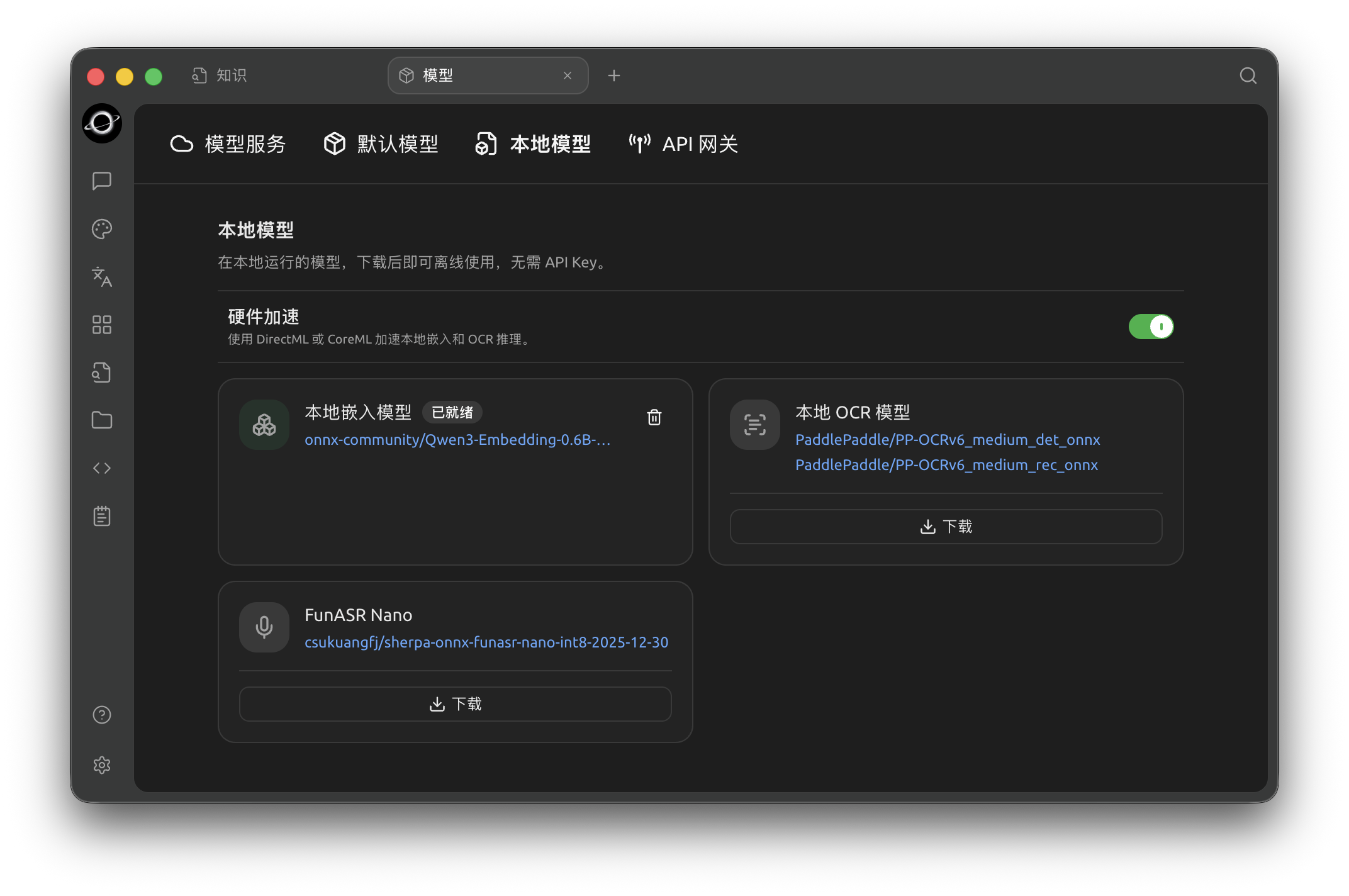Open the translate icon in sidebar
Screen dimensions: 1349x896
[x=102, y=277]
